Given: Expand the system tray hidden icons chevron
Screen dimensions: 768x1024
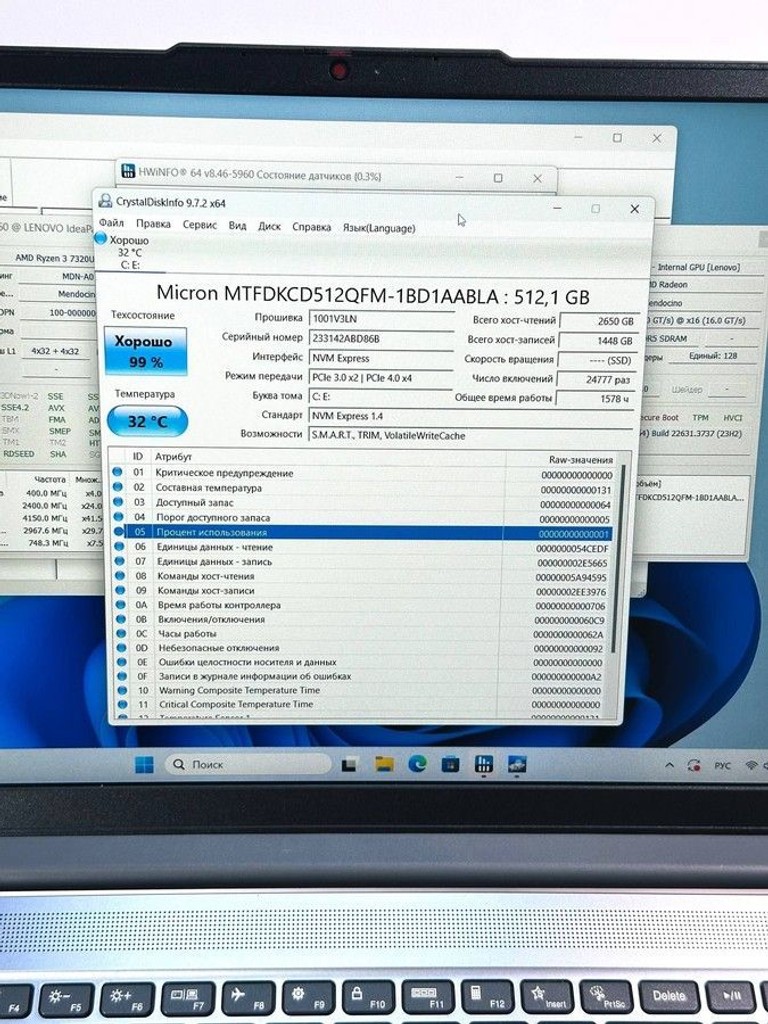Looking at the screenshot, I should (669, 765).
